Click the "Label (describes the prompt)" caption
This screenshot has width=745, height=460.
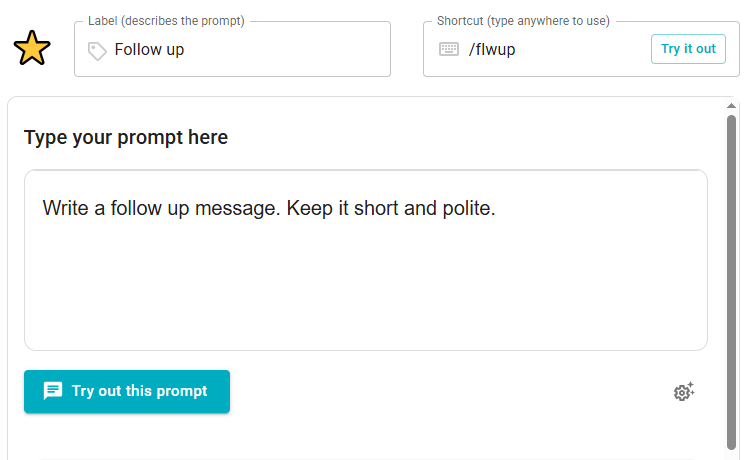166,21
